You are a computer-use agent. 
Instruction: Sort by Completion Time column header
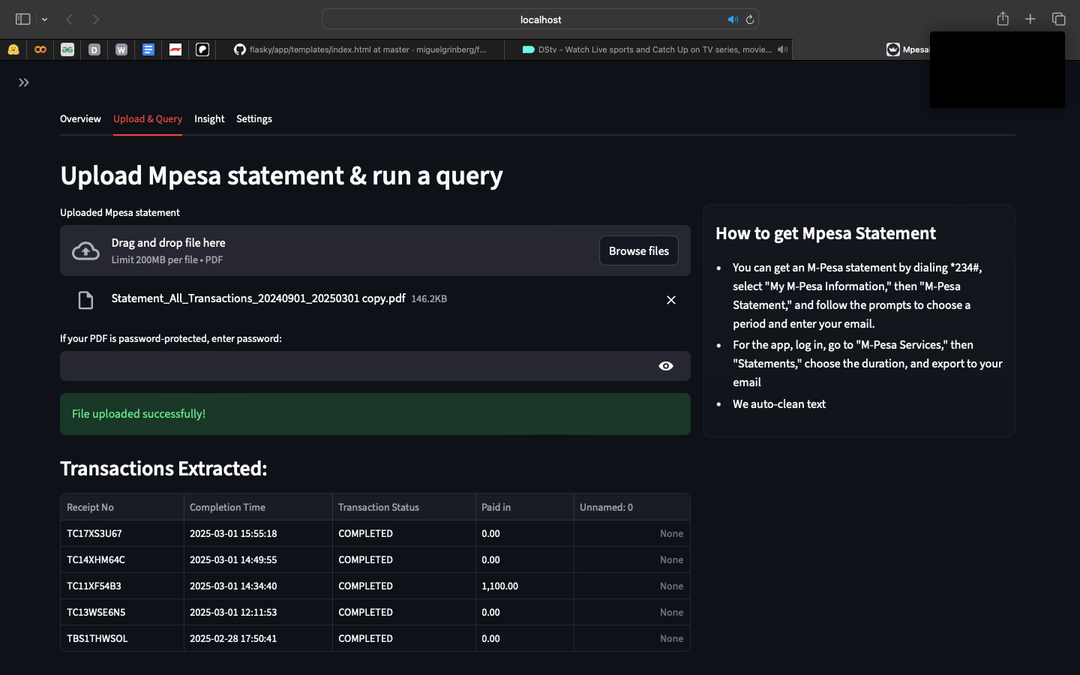pos(228,507)
